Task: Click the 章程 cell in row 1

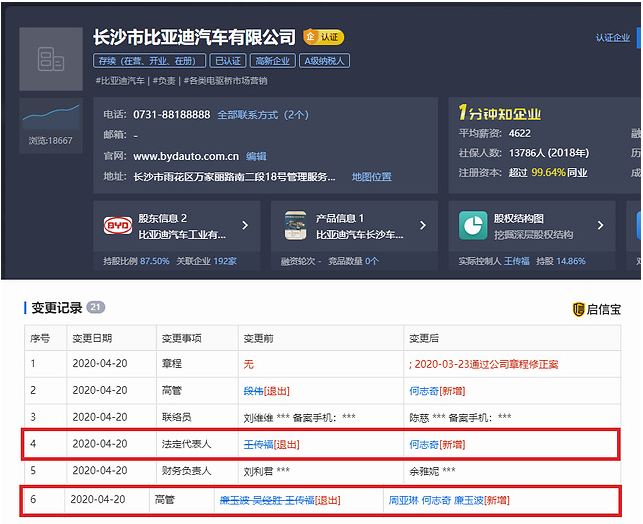Action: pos(172,364)
